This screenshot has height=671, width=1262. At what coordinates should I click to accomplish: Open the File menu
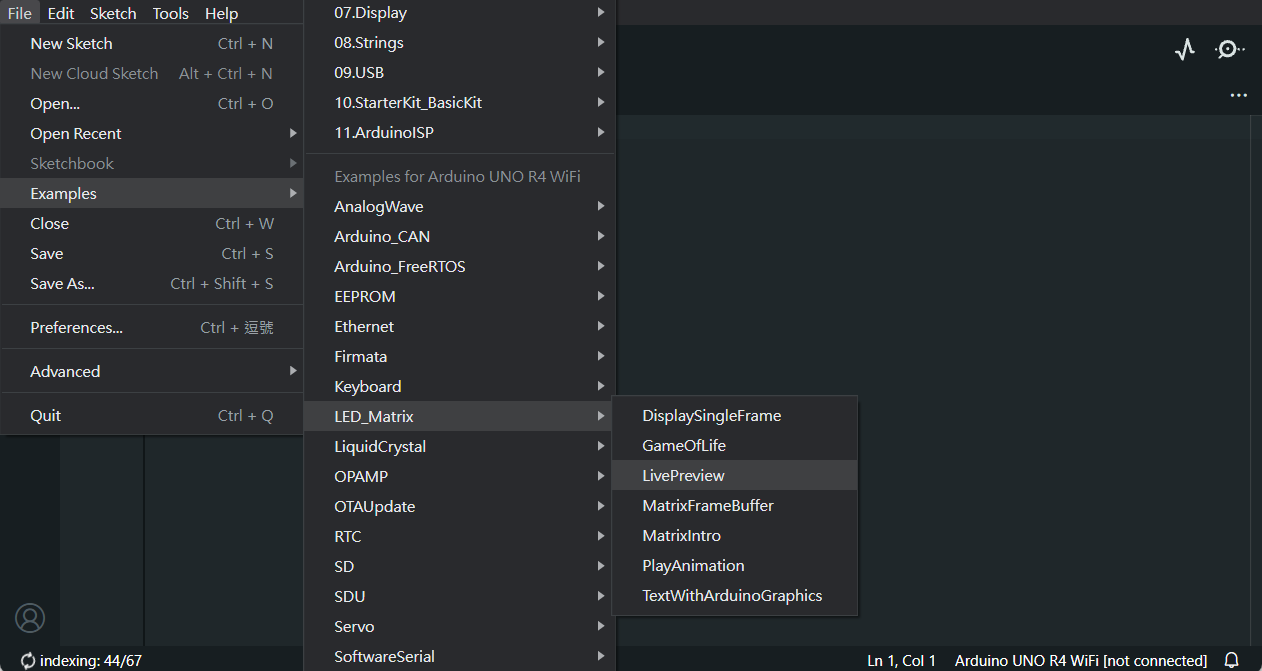20,13
